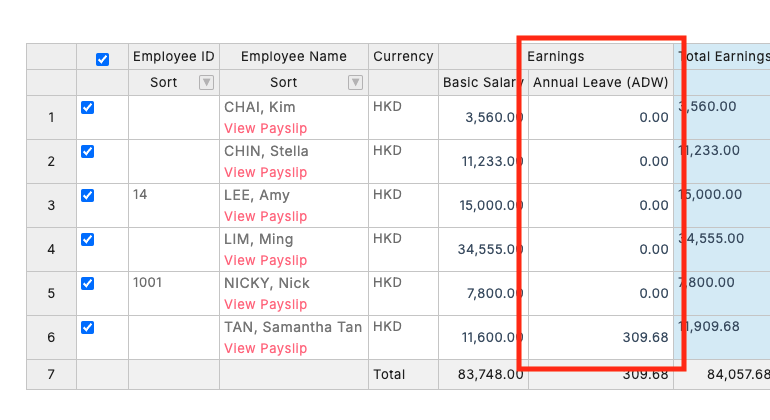770x420 pixels.
Task: Click the Total row label
Action: coord(389,375)
